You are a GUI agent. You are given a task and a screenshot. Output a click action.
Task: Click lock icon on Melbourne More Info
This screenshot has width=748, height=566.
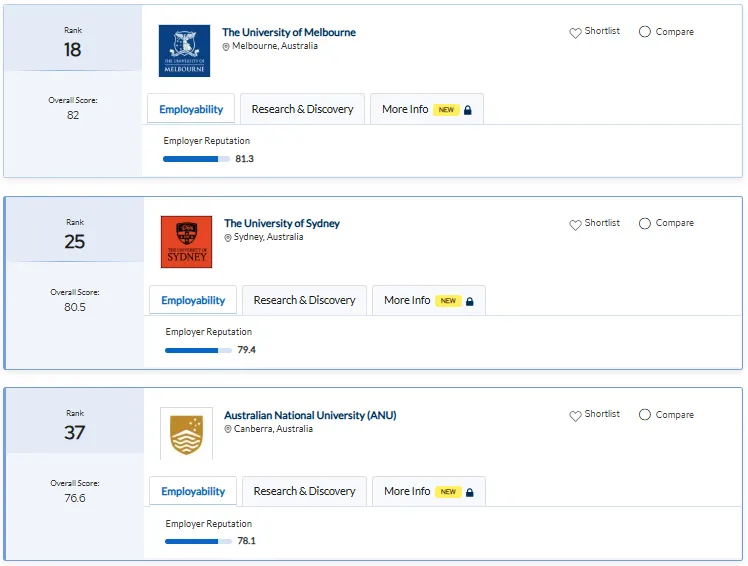pos(468,110)
